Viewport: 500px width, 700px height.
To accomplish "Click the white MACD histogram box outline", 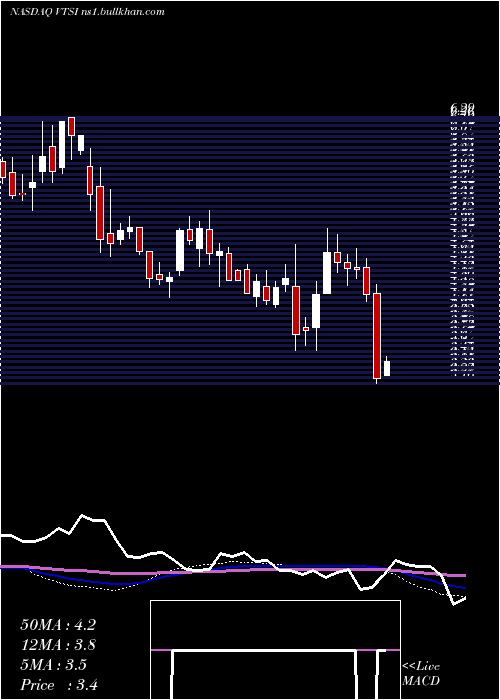I will point(275,650).
